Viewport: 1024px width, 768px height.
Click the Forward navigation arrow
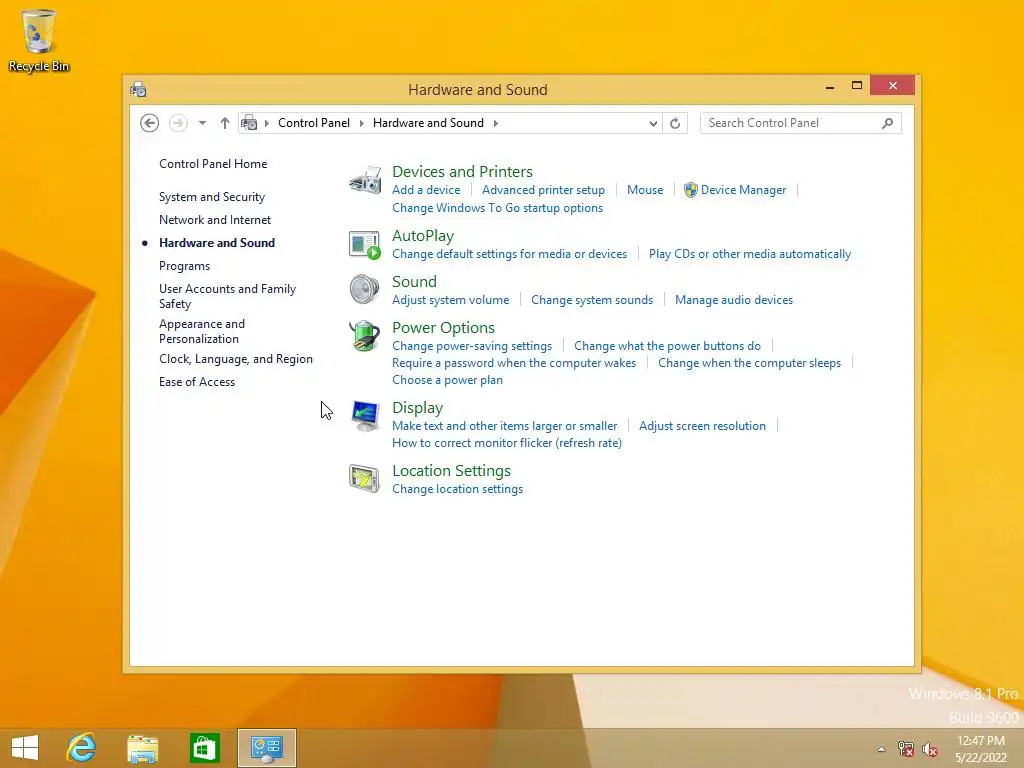coord(178,123)
